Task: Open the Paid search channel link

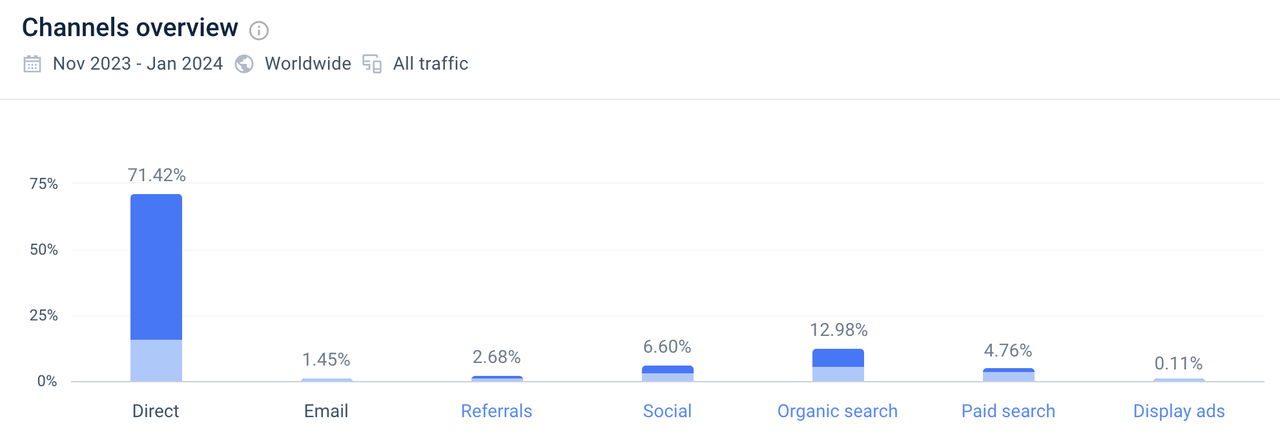Action: 1008,411
